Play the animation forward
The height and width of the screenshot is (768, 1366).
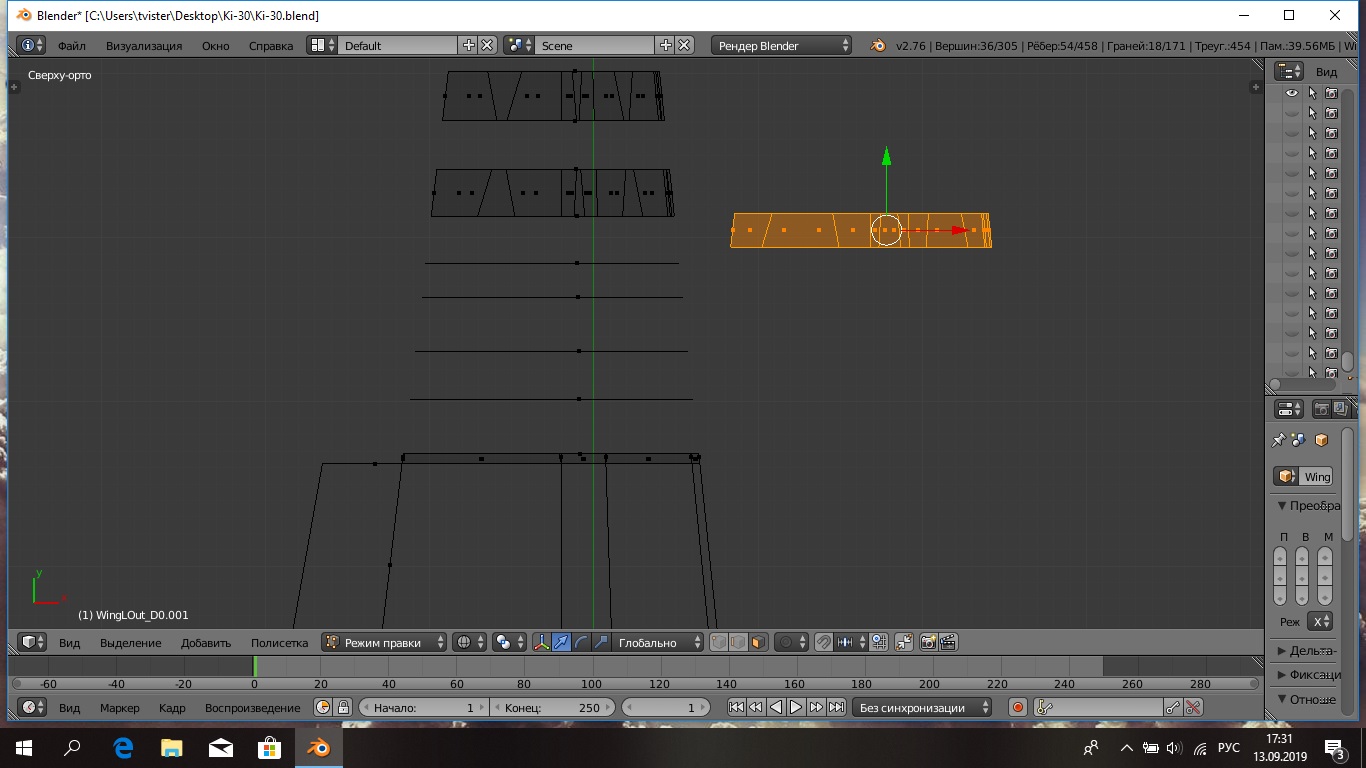(x=796, y=708)
